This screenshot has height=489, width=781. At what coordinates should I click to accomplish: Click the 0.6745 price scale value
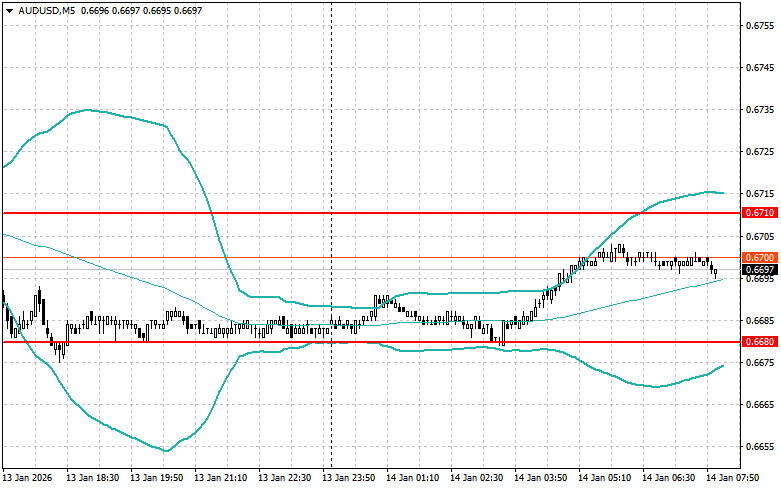(760, 67)
